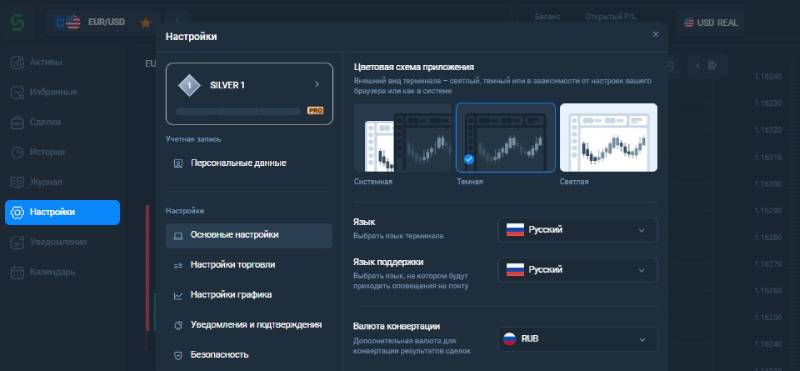The height and width of the screenshot is (371, 800).
Task: Click the chevron on the SILVER 1 card
Action: [317, 85]
